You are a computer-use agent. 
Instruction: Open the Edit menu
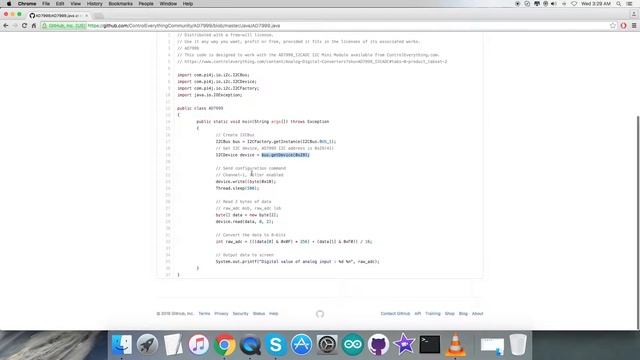(x=60, y=4)
